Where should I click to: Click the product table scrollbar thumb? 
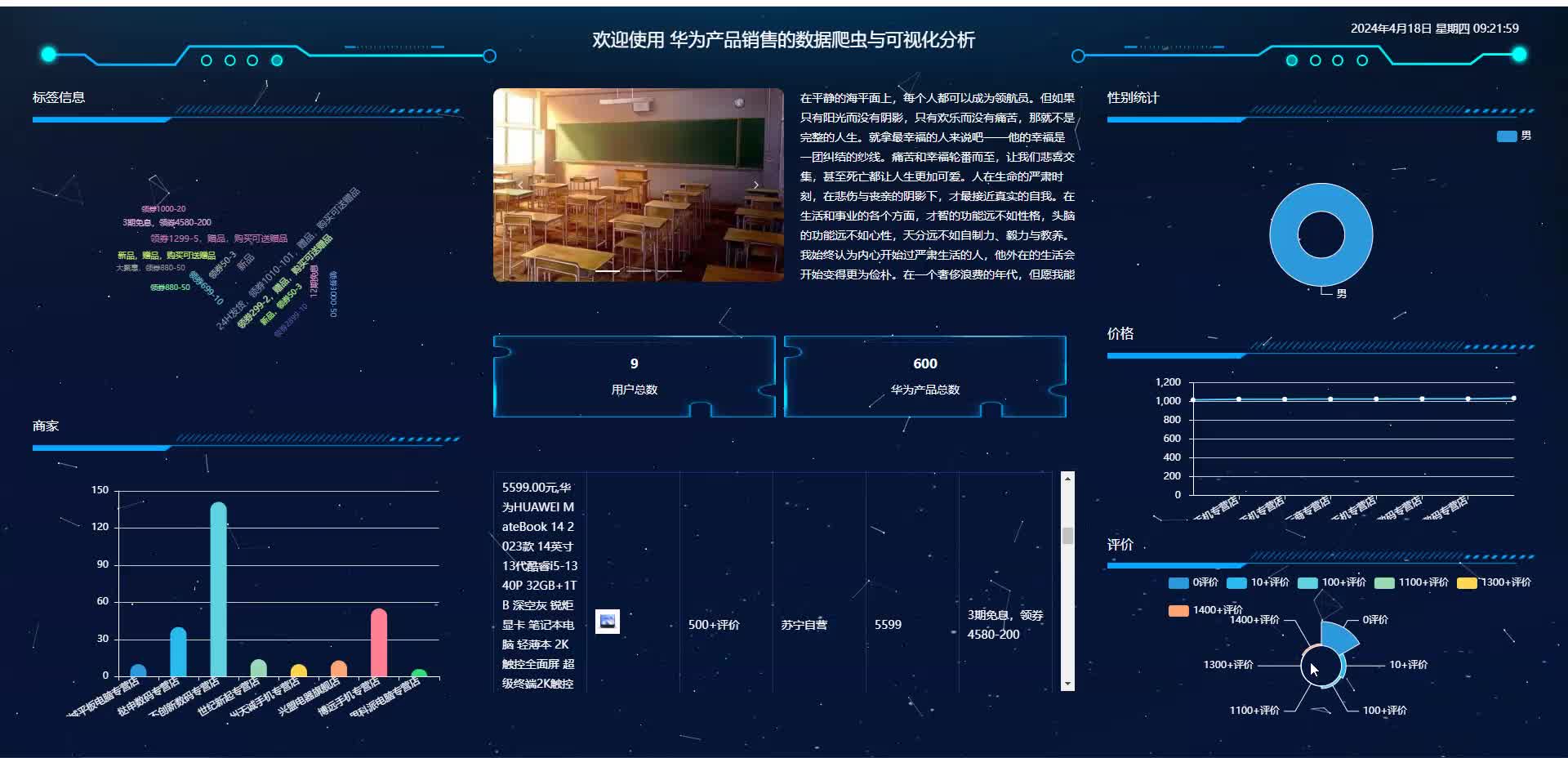[1067, 536]
